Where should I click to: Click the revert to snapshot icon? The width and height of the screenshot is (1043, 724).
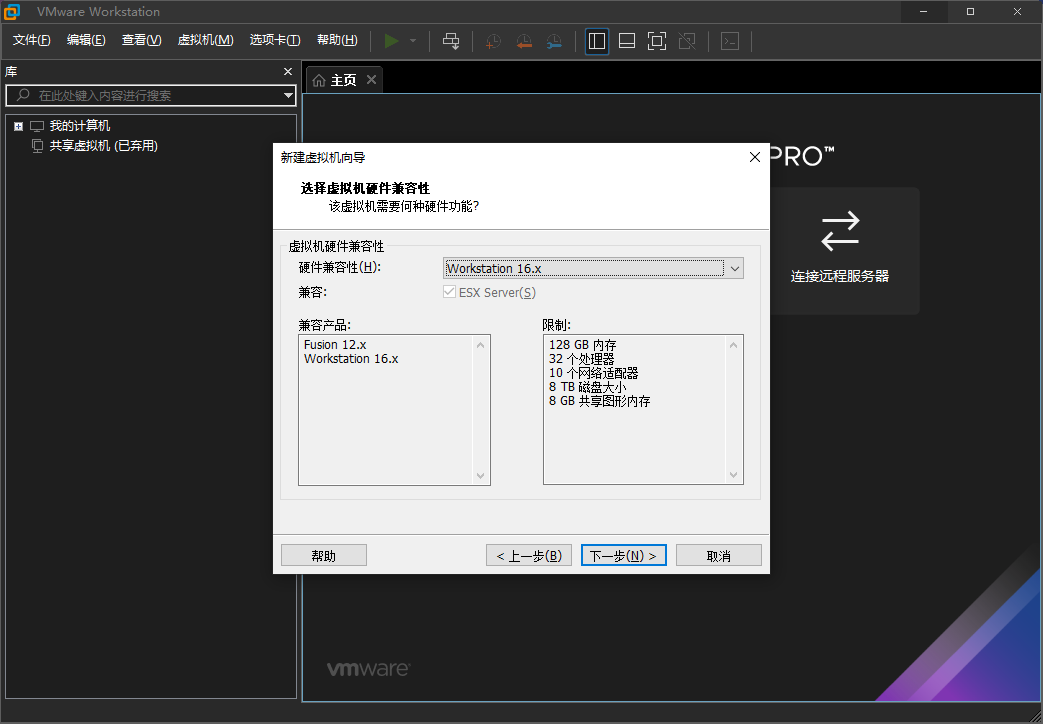[524, 41]
